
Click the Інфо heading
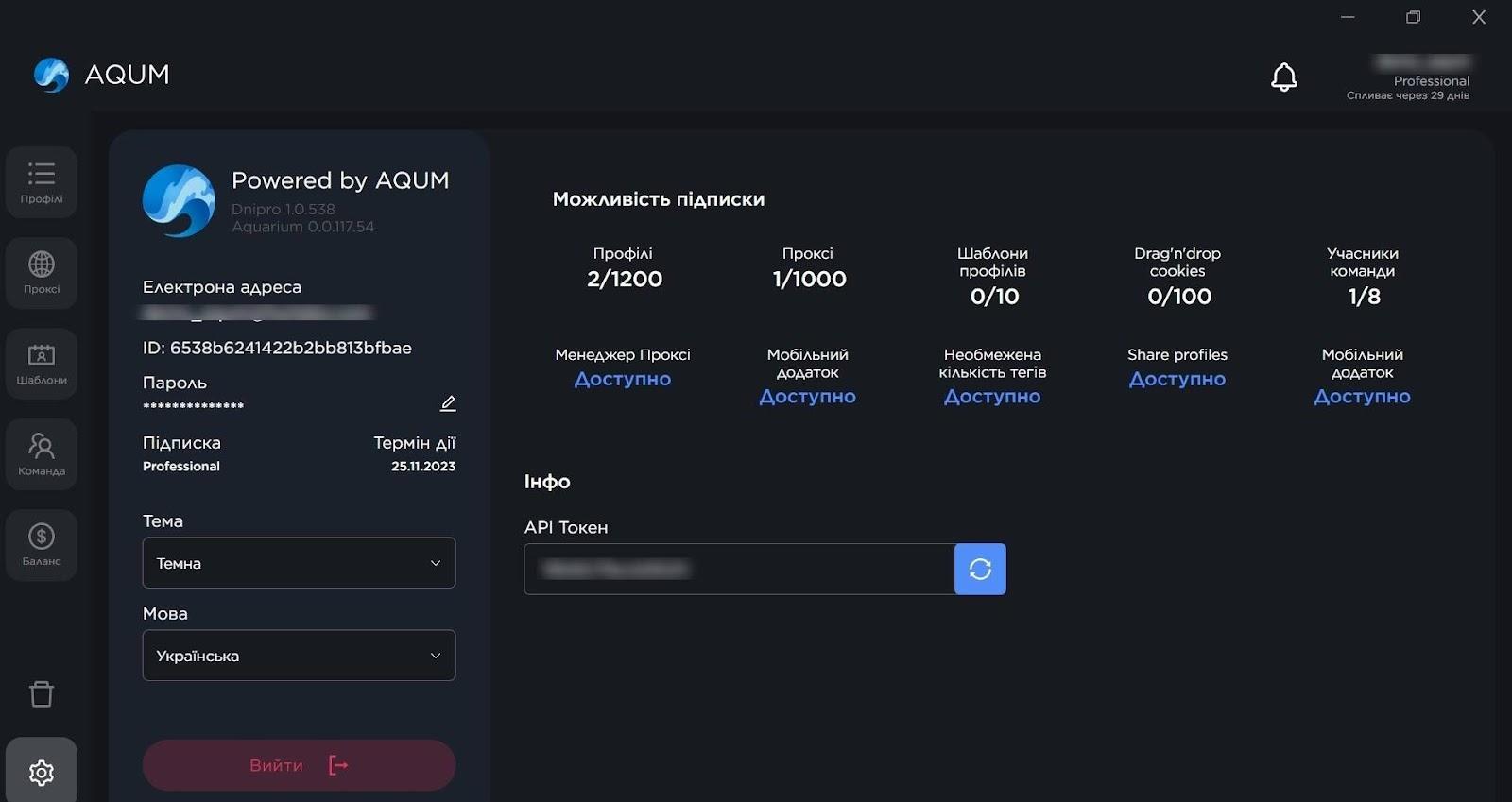[547, 482]
